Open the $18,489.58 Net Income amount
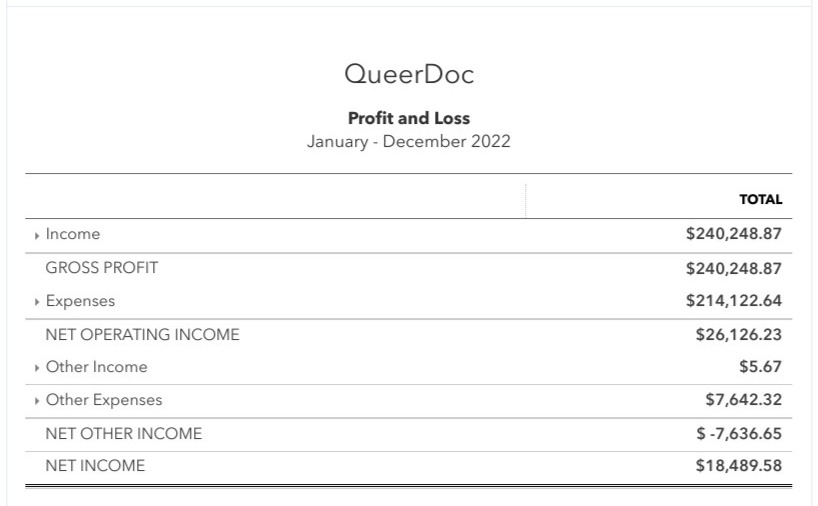 [738, 466]
